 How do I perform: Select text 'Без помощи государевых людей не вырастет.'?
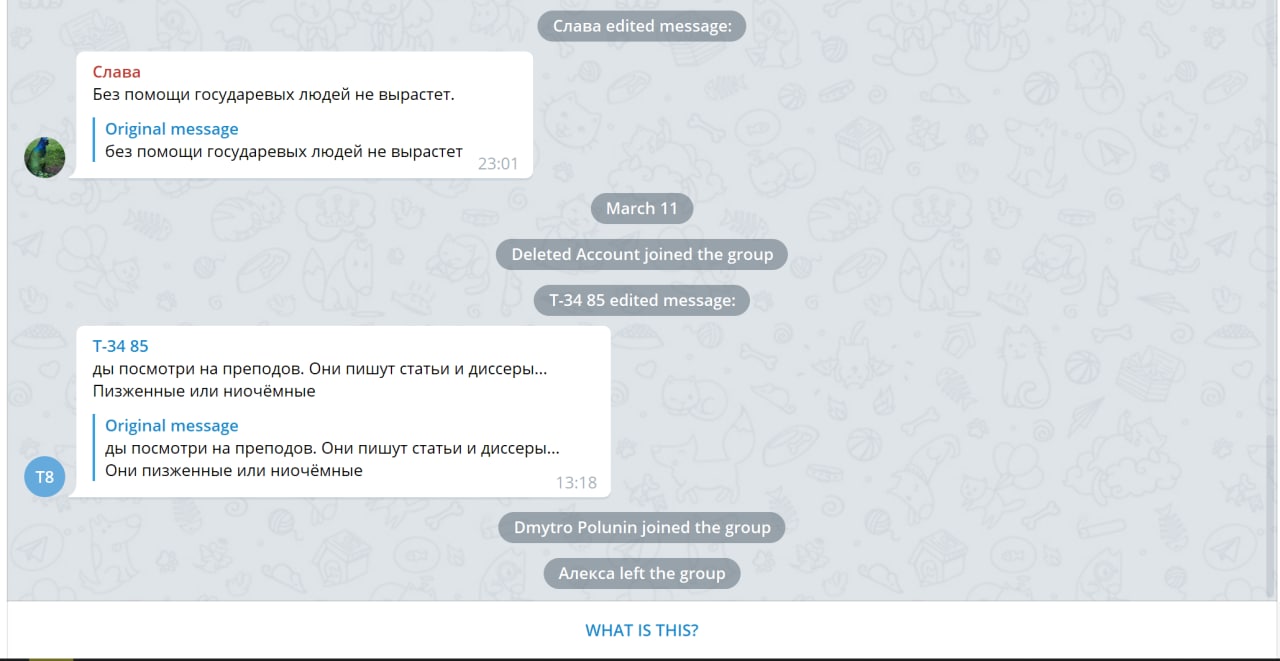coord(274,95)
